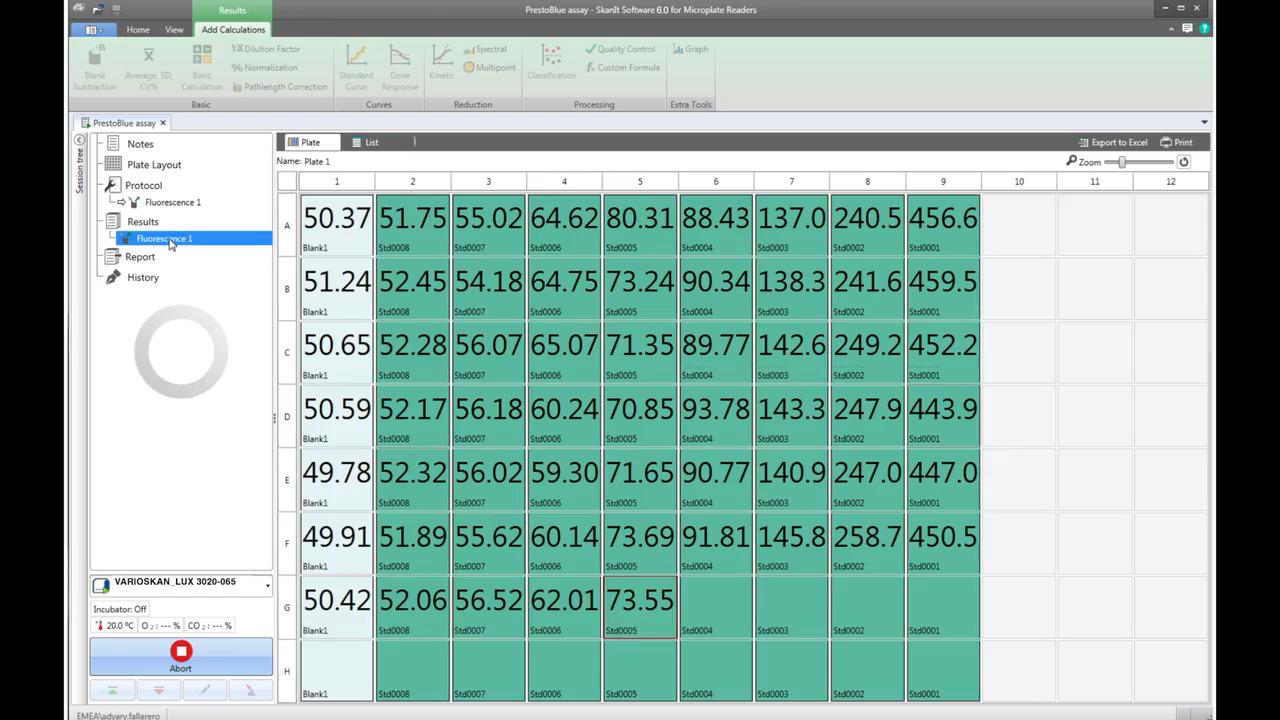Open the blue application menu dropdown
This screenshot has height=720, width=1280.
pyautogui.click(x=95, y=30)
